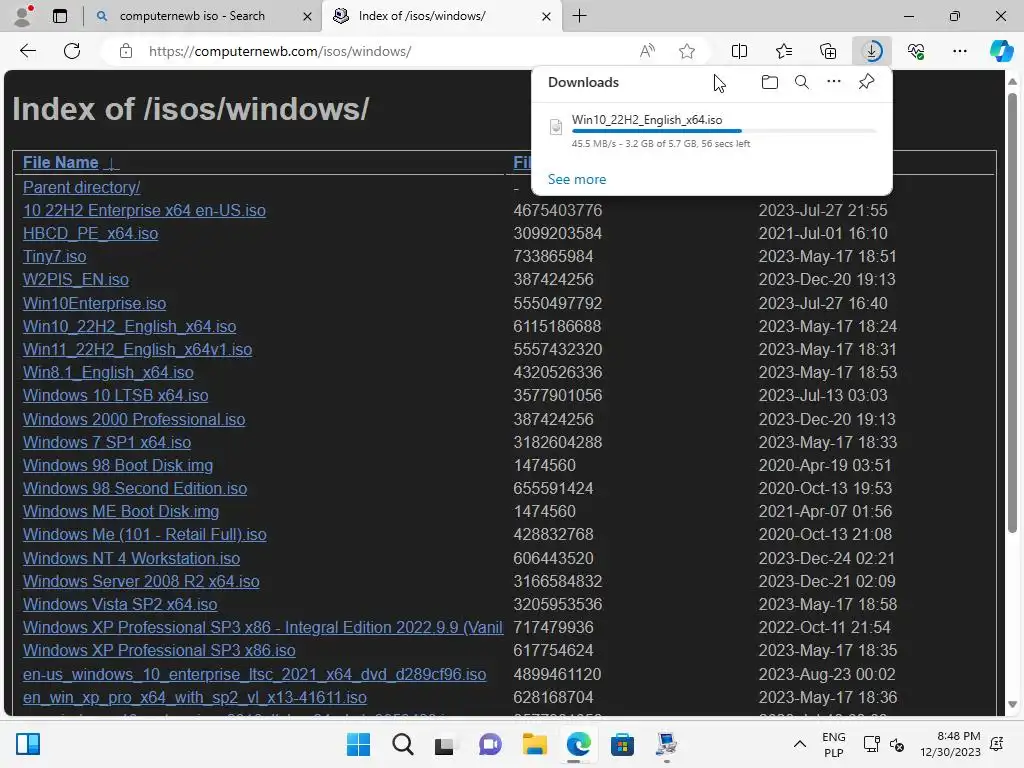Download 10 22H2 Enterprise x64 en-US.iso
Viewport: 1024px width, 768px height.
144,210
